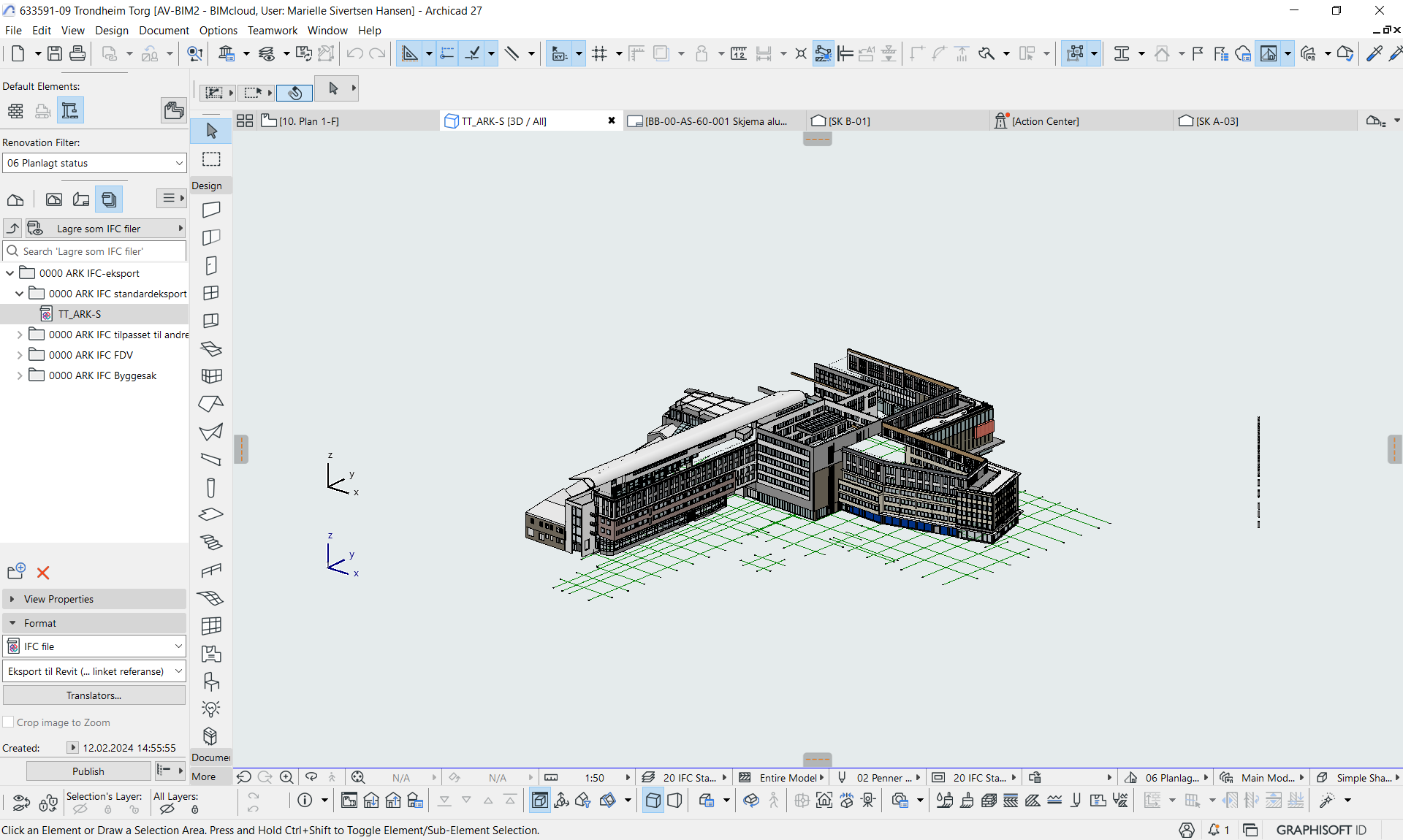The height and width of the screenshot is (840, 1403).
Task: Click the Publish button
Action: pyautogui.click(x=88, y=771)
